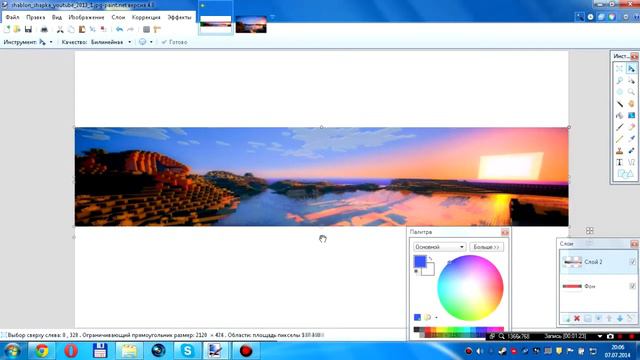Undo the last action
This screenshot has height=360, width=640.
[x=119, y=29]
